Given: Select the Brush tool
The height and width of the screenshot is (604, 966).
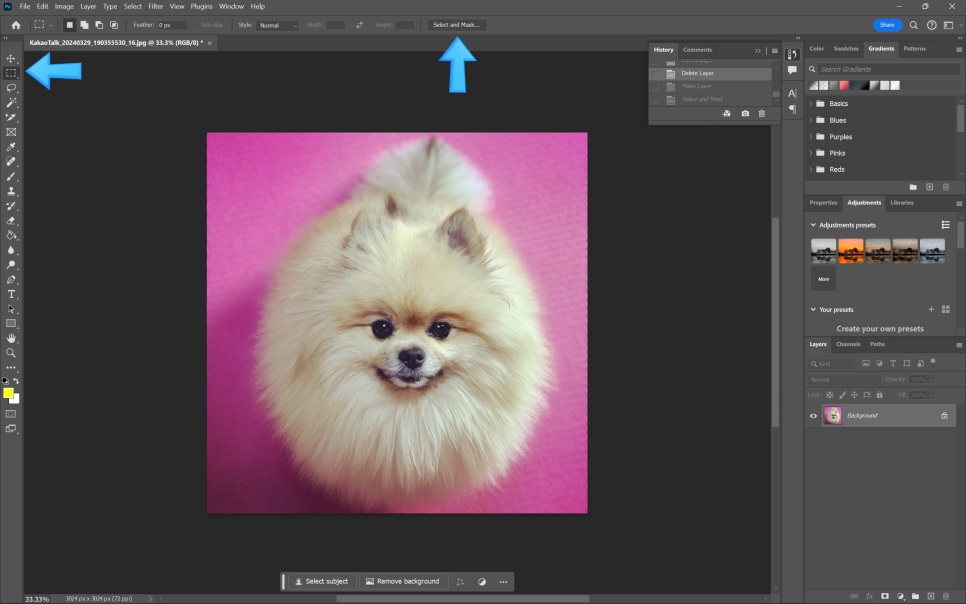Looking at the screenshot, I should click(x=11, y=176).
